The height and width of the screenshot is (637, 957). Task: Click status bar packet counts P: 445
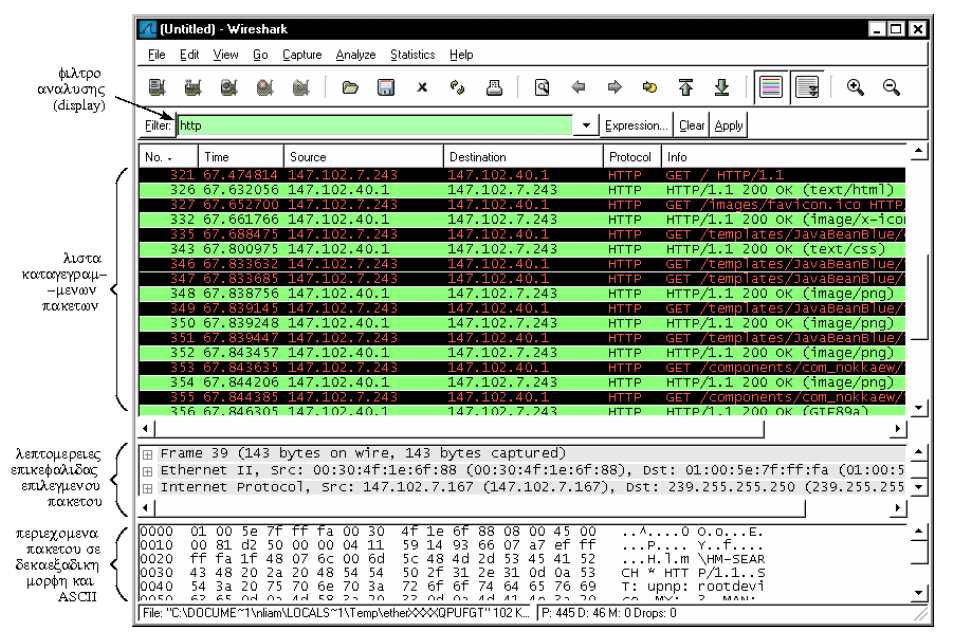[609, 613]
